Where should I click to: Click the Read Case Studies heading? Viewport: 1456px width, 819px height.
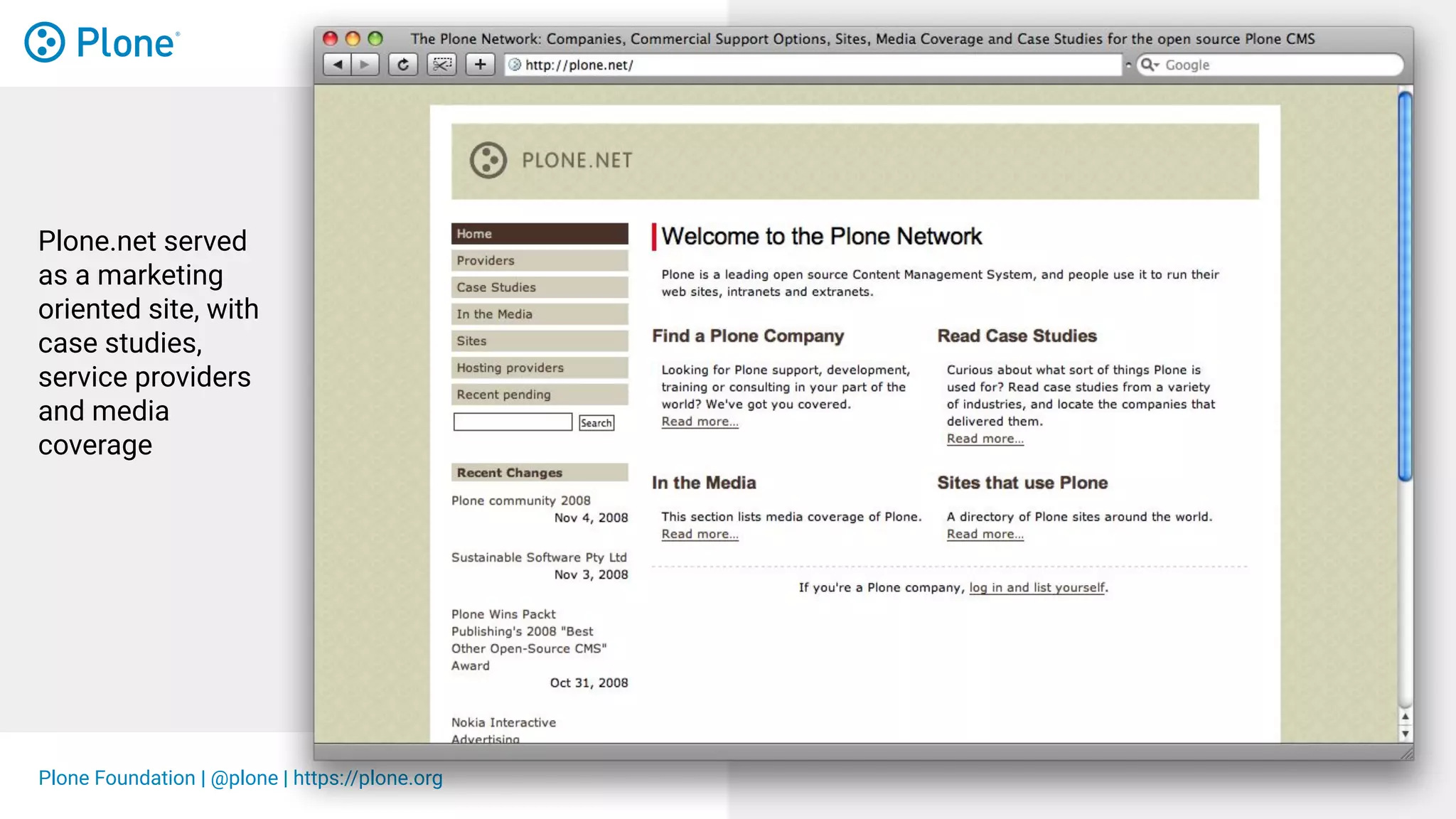(1017, 336)
